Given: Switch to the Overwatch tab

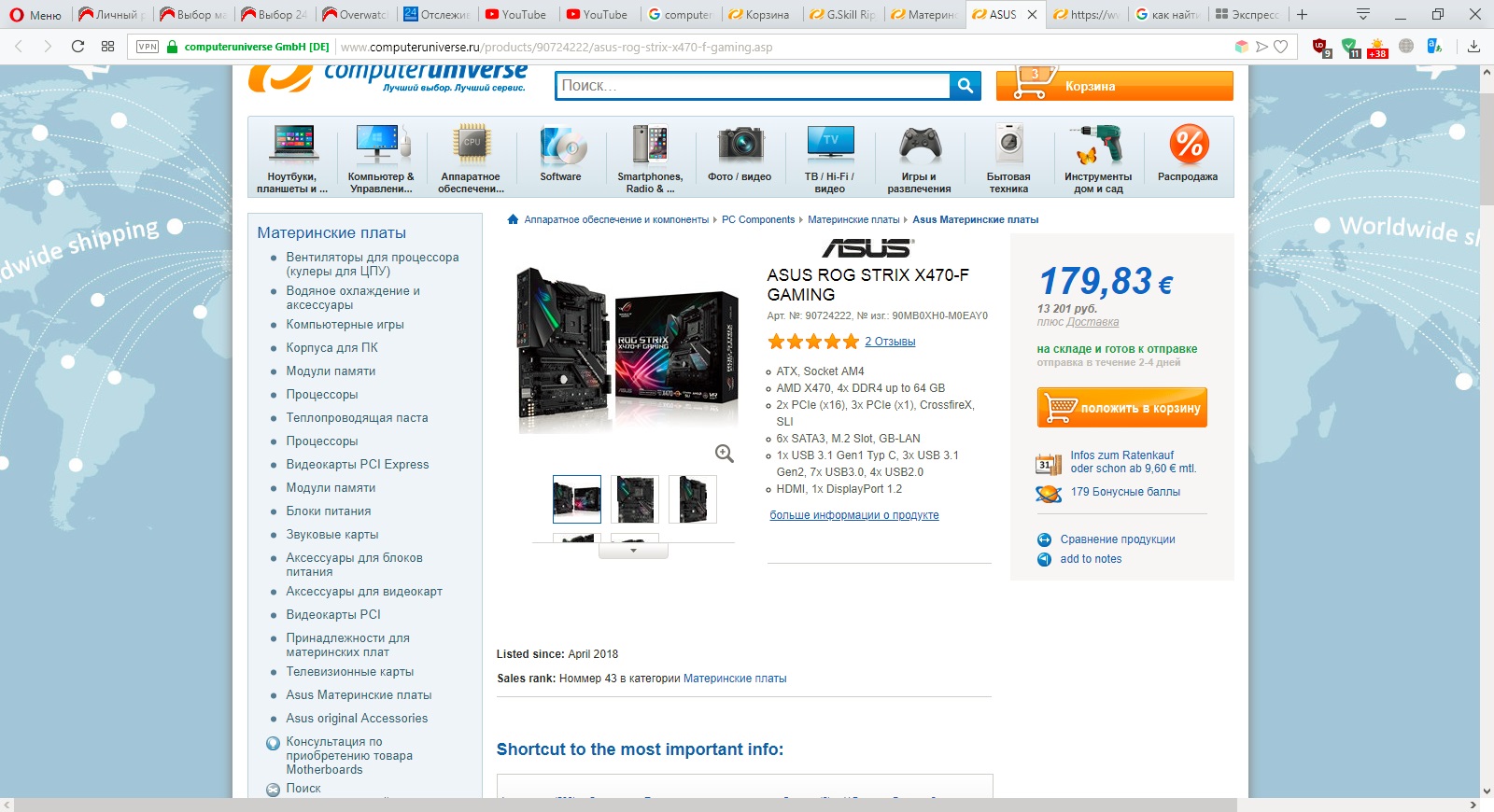Looking at the screenshot, I should 355,14.
